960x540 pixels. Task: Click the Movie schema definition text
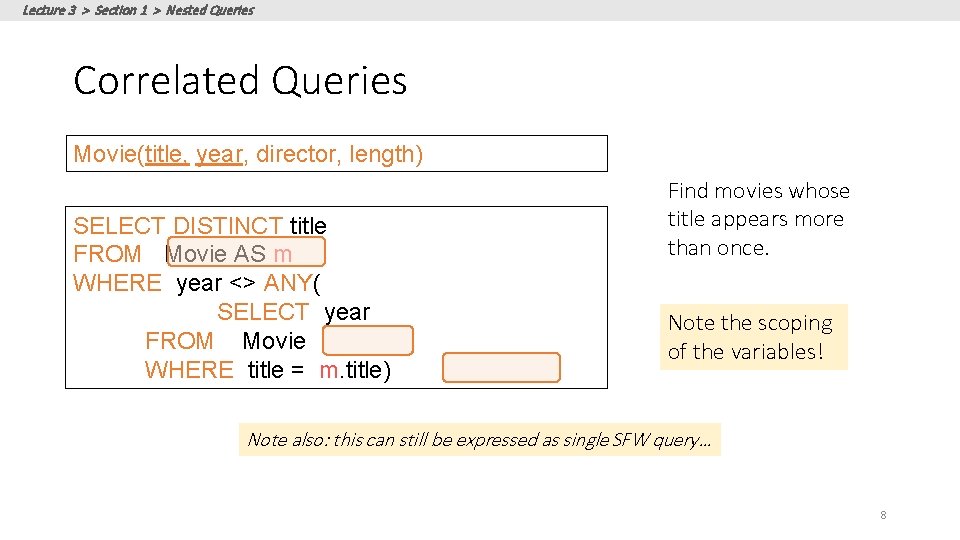pos(248,154)
